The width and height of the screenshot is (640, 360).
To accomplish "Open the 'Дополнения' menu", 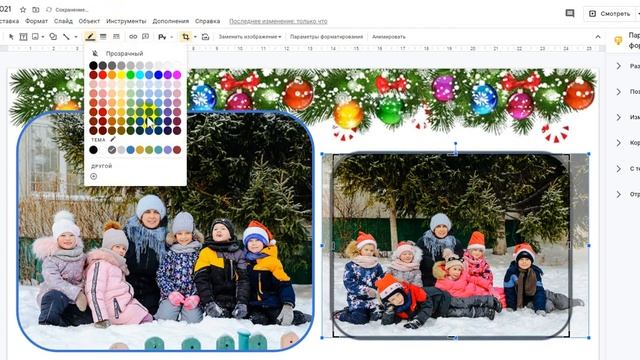I will click(x=171, y=21).
